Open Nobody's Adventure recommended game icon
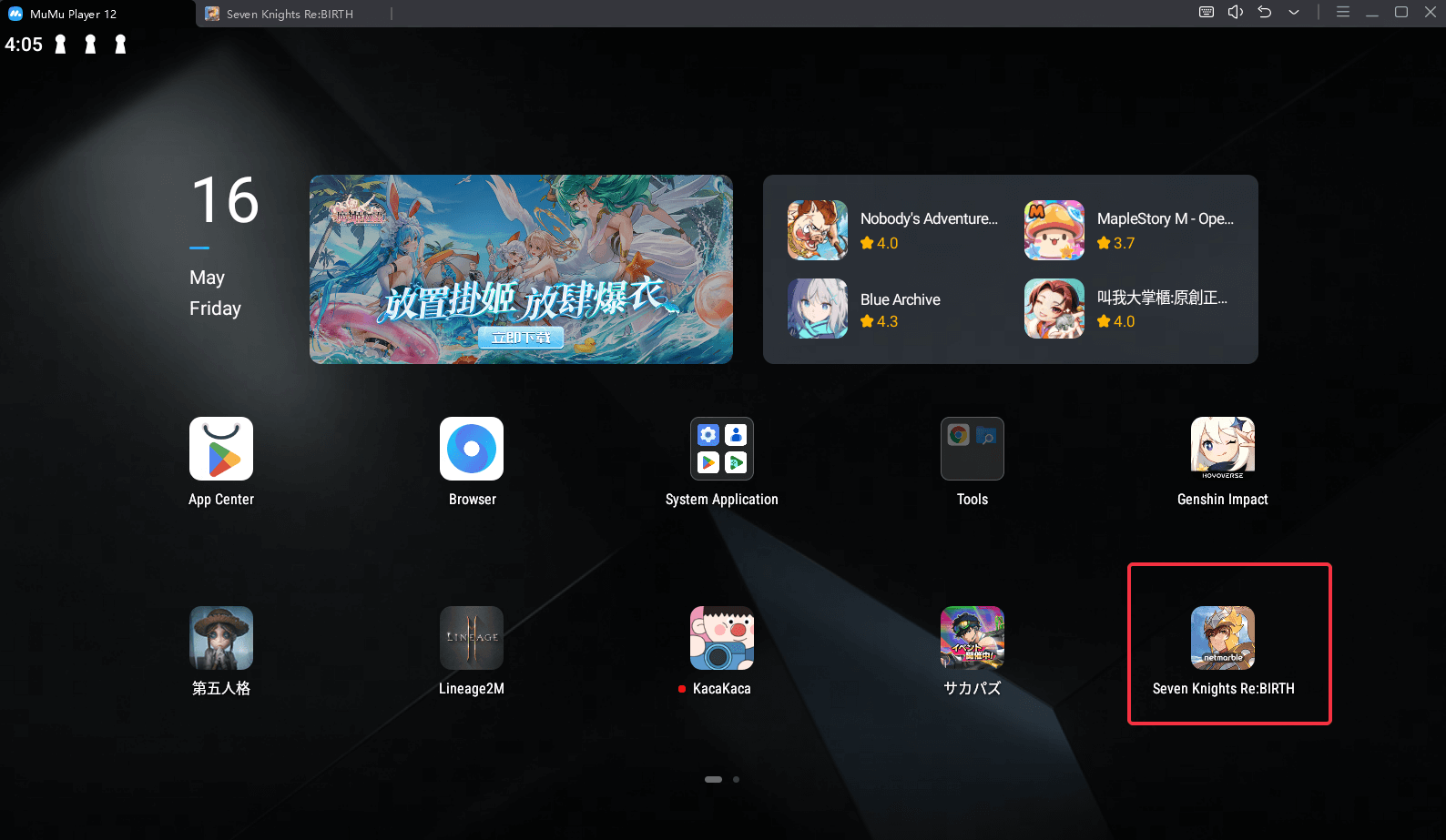 818,230
